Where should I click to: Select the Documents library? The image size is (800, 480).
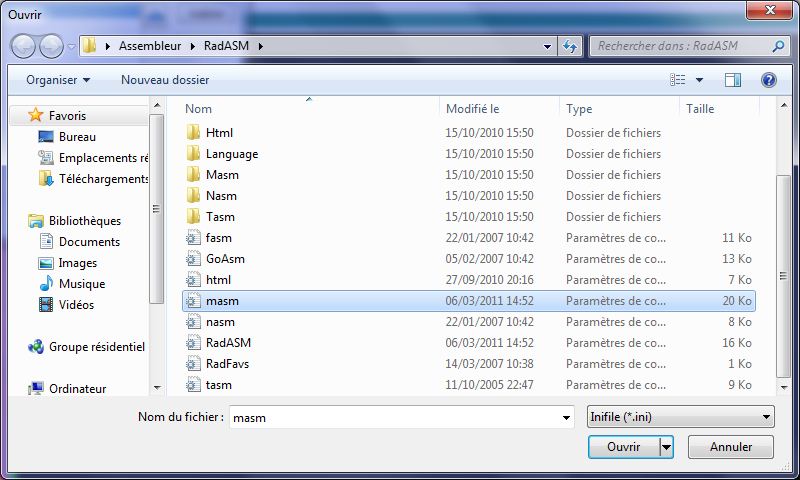tap(89, 242)
